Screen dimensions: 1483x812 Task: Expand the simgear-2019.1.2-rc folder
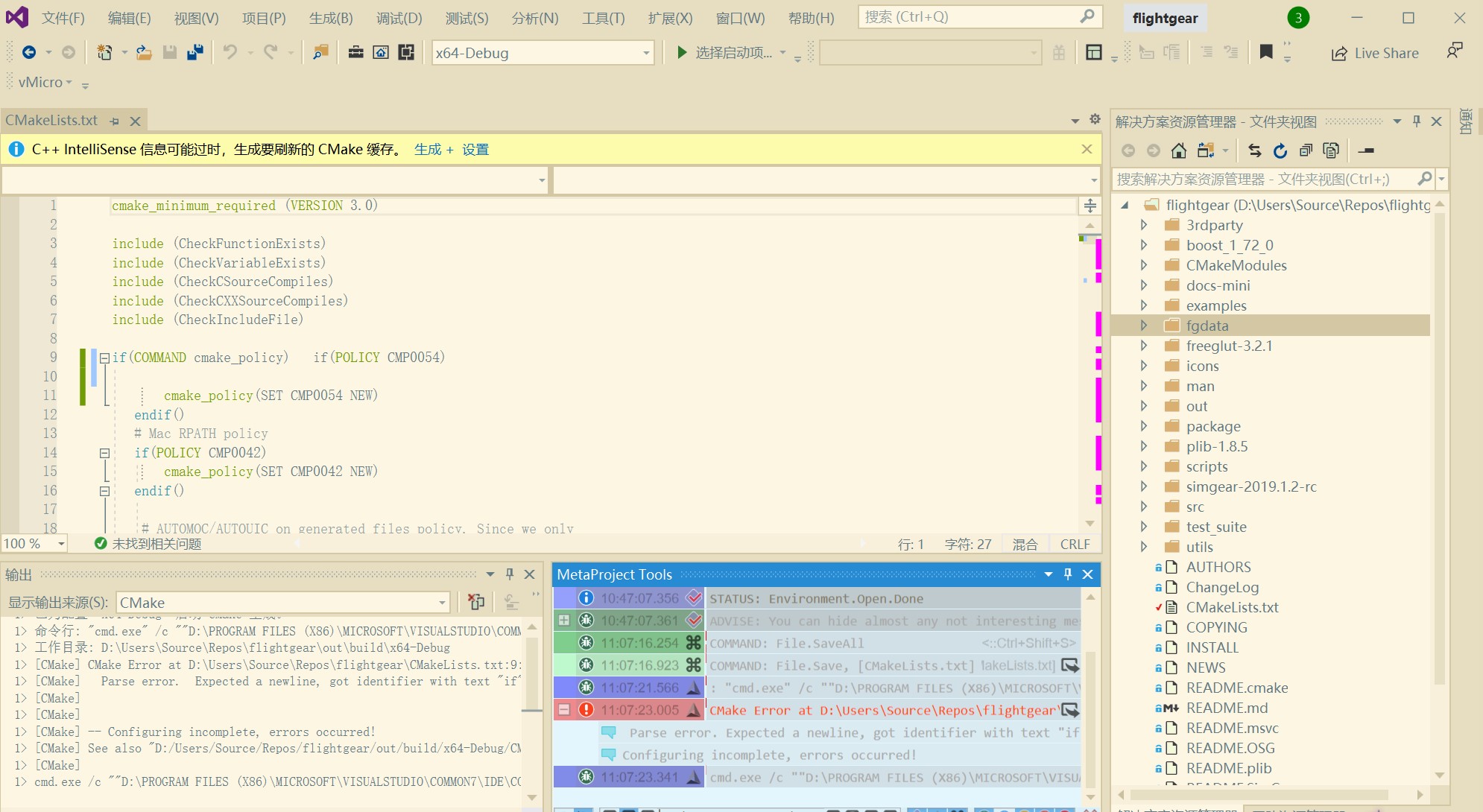coord(1144,486)
